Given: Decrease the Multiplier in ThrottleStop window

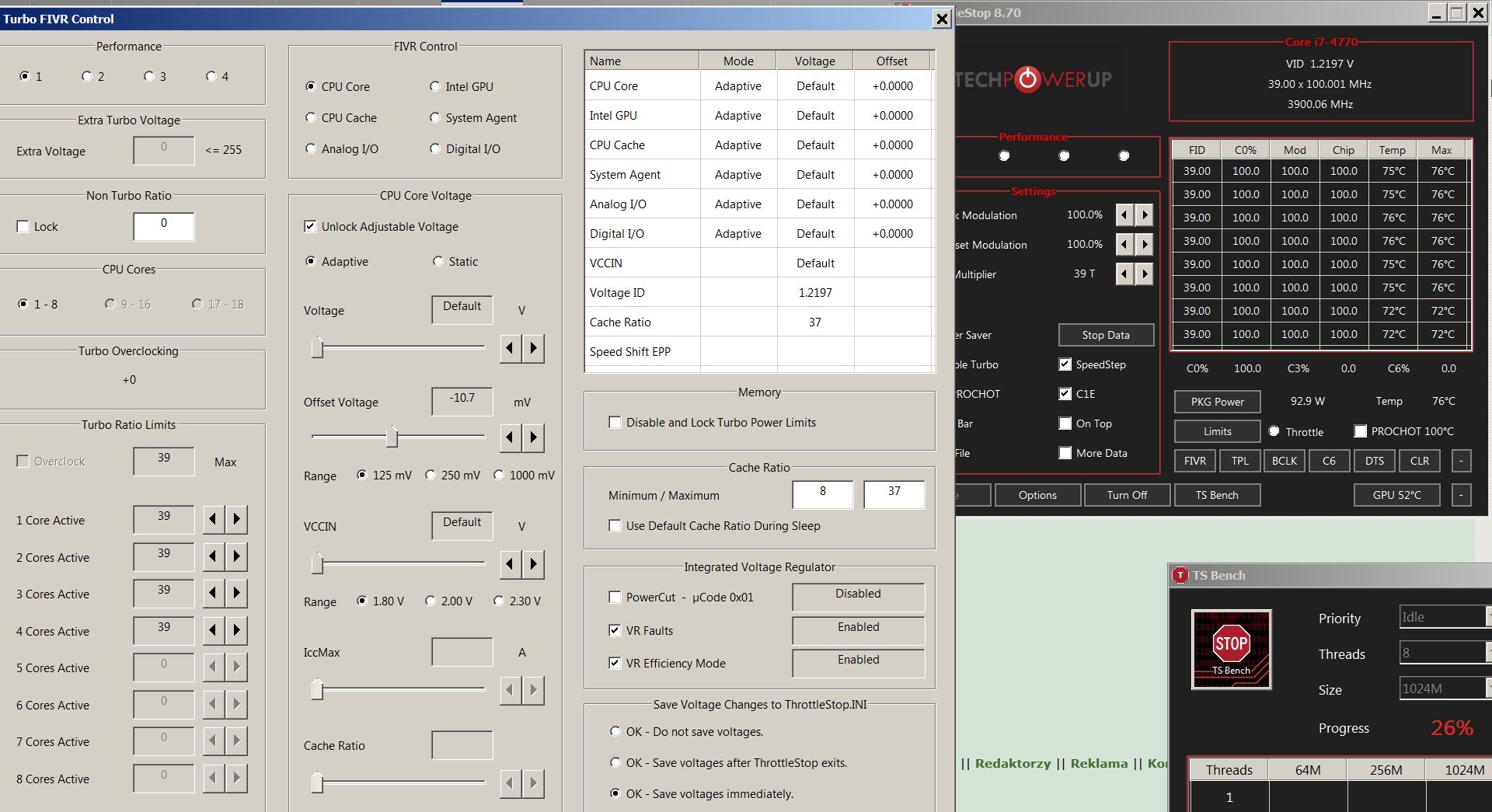Looking at the screenshot, I should [x=1124, y=274].
